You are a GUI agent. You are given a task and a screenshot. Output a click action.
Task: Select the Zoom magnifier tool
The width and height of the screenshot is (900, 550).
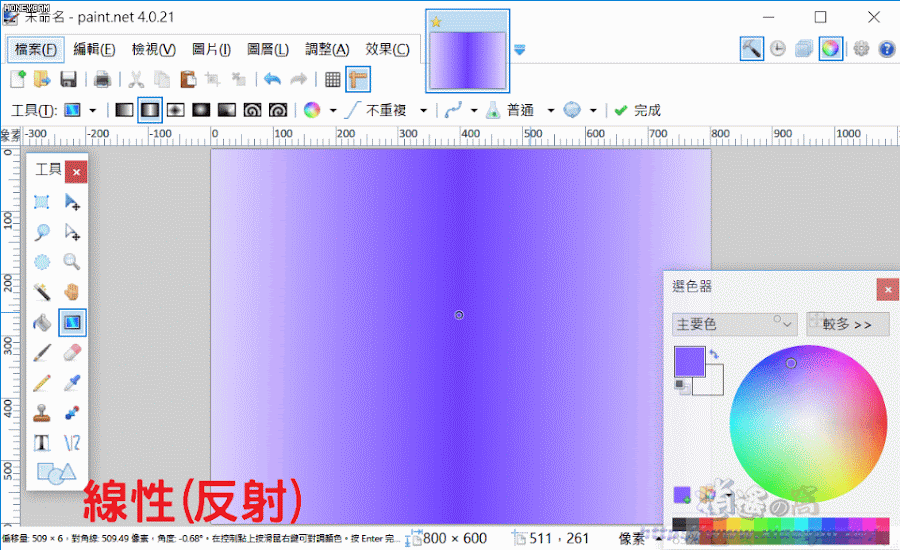click(x=72, y=262)
